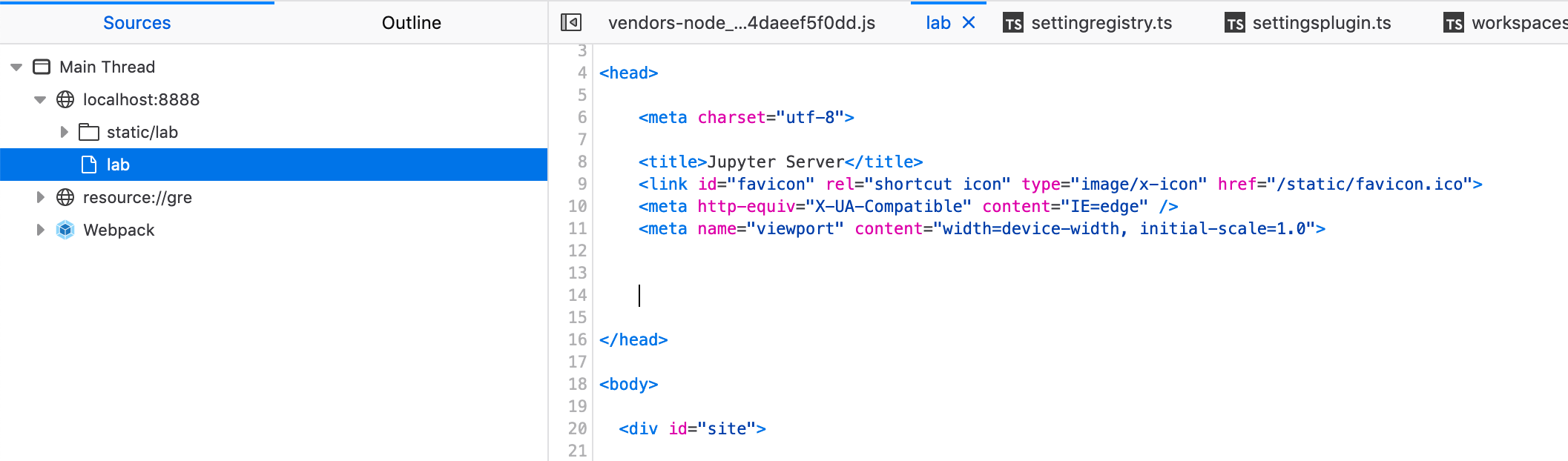Select the Main Thread label
Image resolution: width=1568 pixels, height=461 pixels.
coord(108,67)
